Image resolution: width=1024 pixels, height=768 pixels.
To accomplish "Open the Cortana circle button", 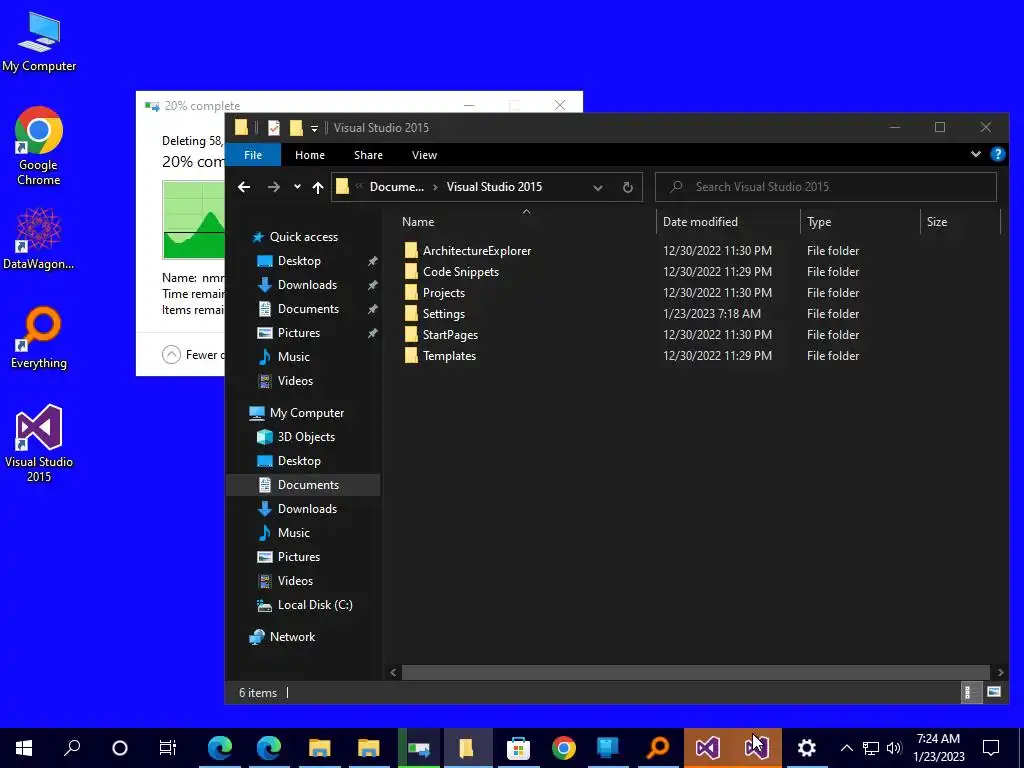I will (120, 748).
